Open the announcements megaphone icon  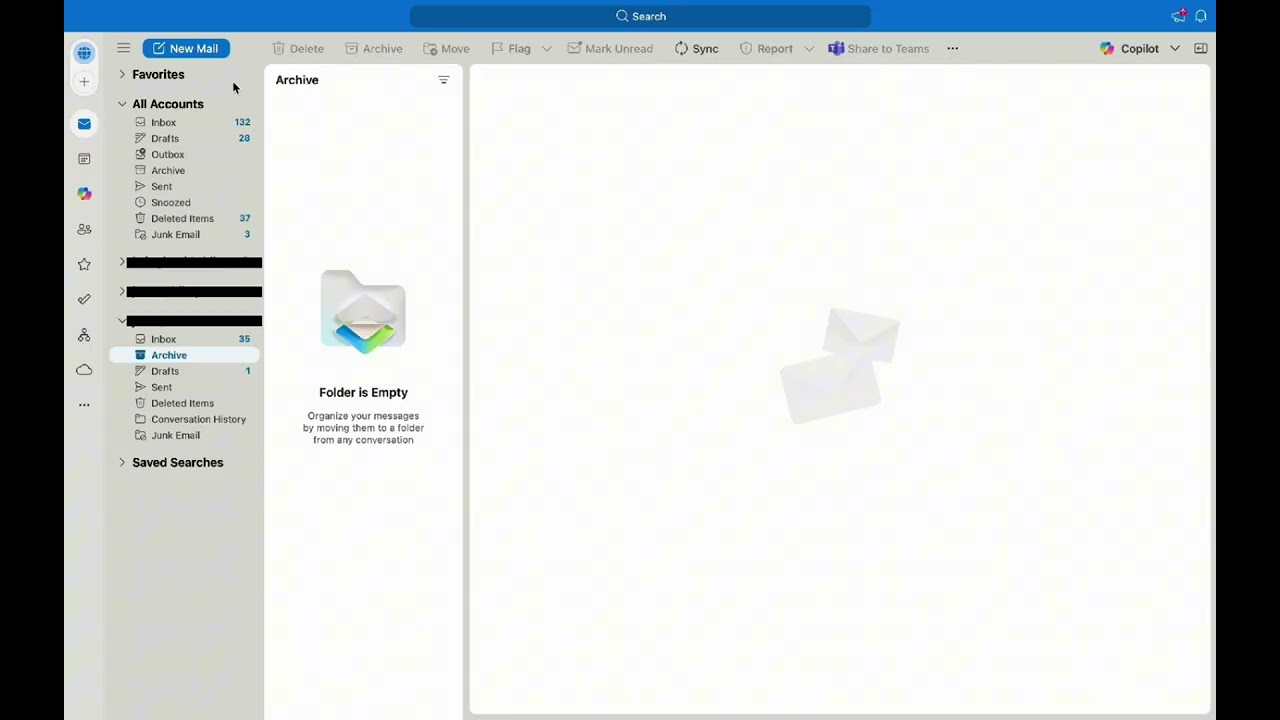1179,16
